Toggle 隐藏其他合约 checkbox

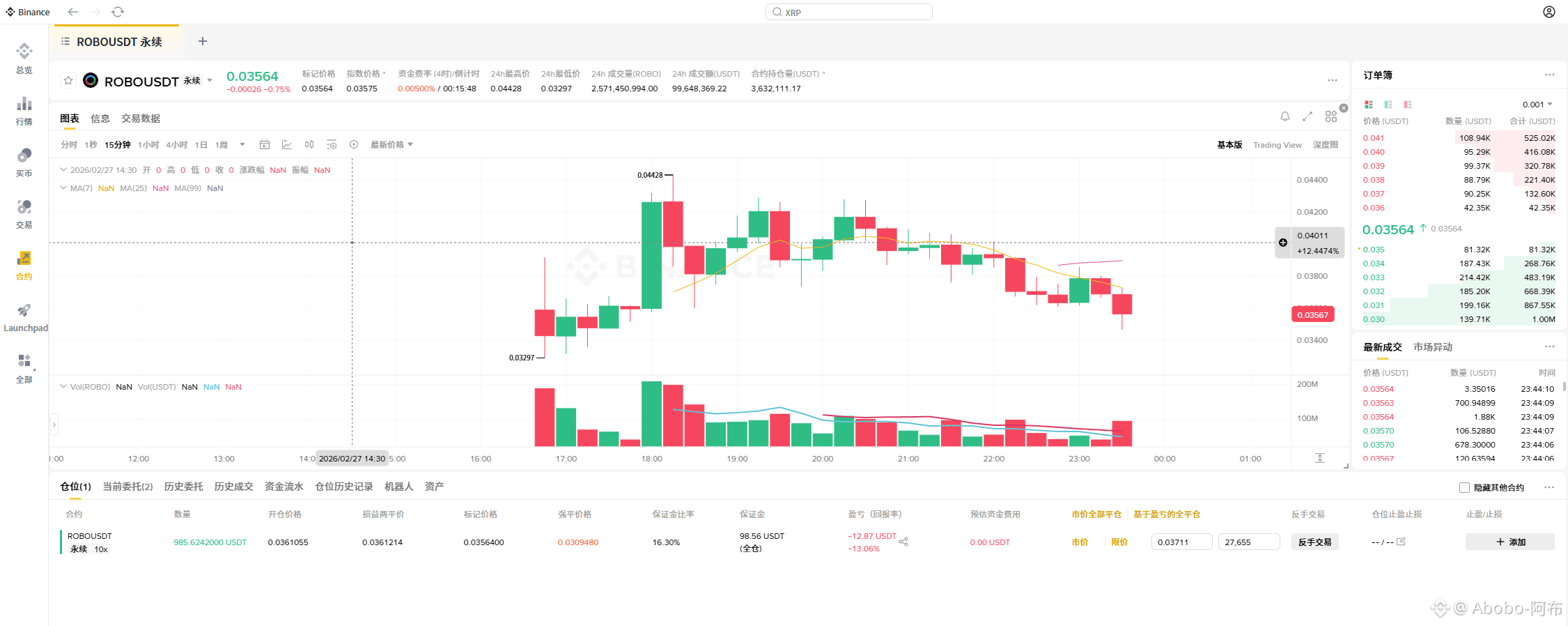(x=1464, y=488)
